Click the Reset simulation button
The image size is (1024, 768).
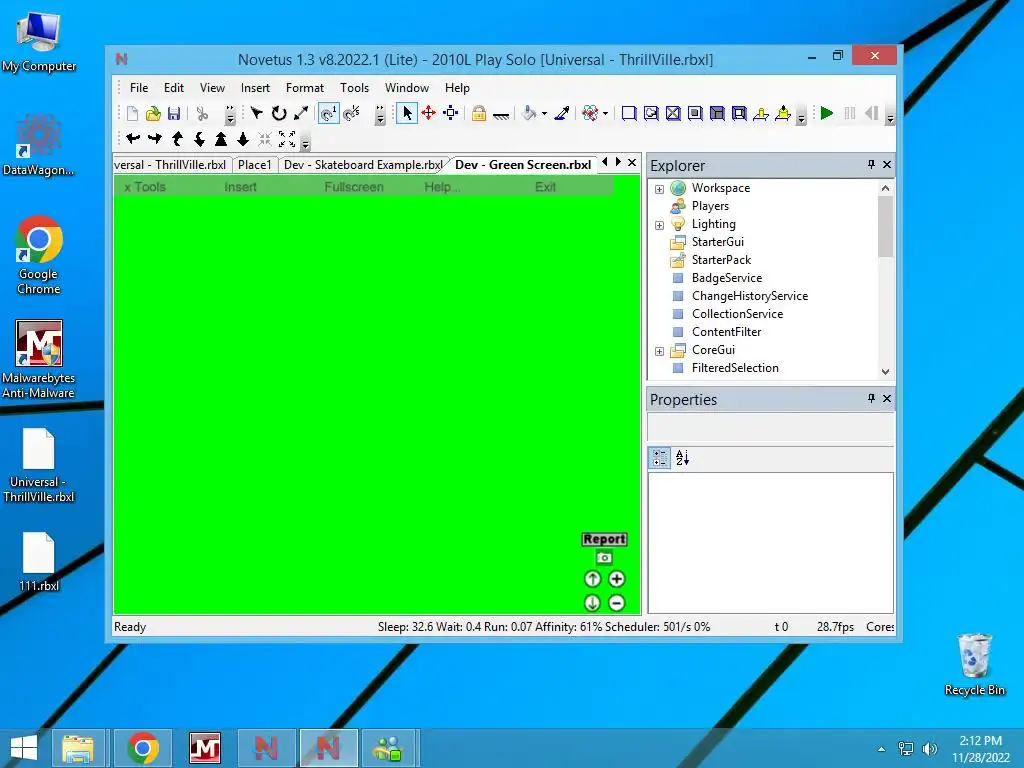click(871, 114)
